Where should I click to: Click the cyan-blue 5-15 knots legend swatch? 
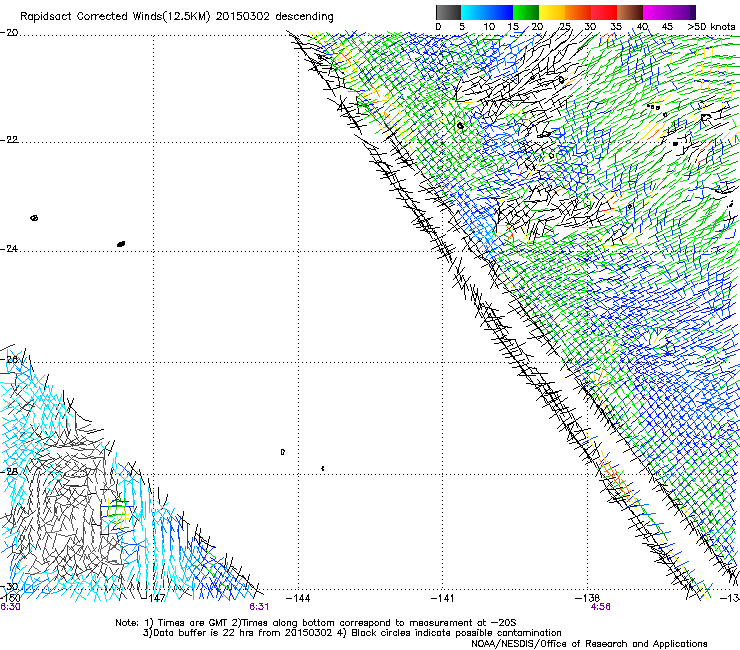487,12
